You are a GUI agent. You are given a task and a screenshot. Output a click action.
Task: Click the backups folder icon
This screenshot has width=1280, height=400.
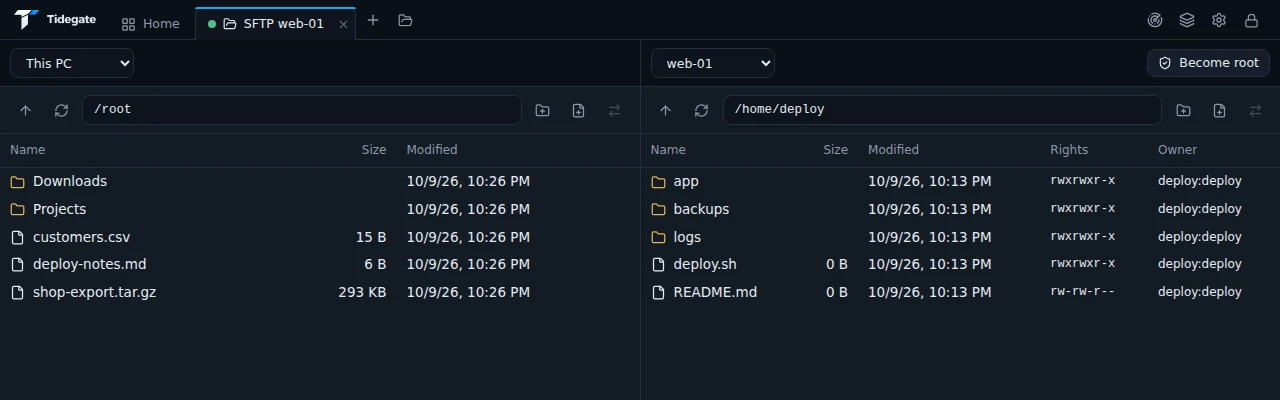[x=658, y=210]
